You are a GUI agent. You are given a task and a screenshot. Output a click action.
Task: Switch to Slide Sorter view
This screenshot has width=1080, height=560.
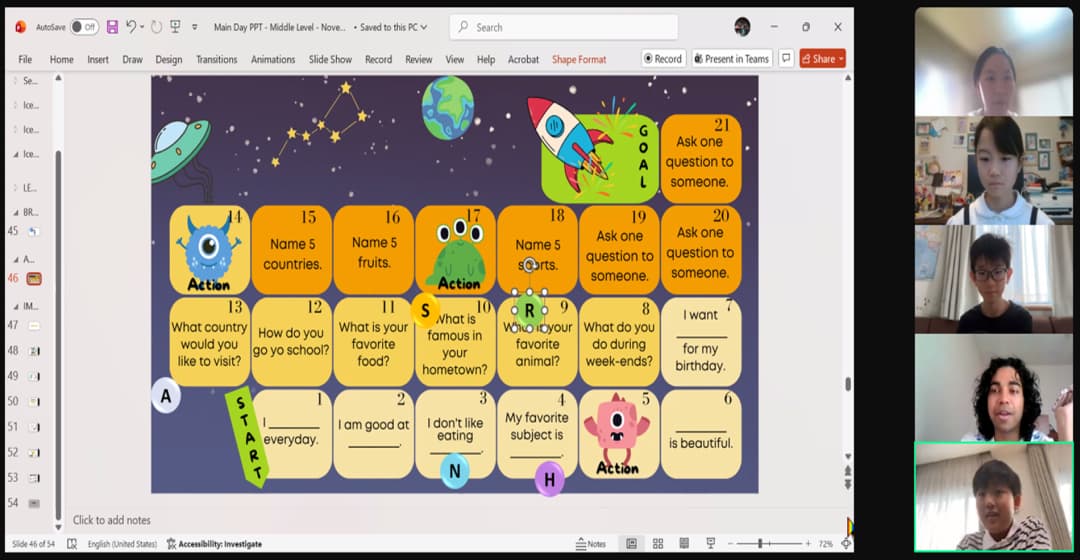click(x=658, y=544)
